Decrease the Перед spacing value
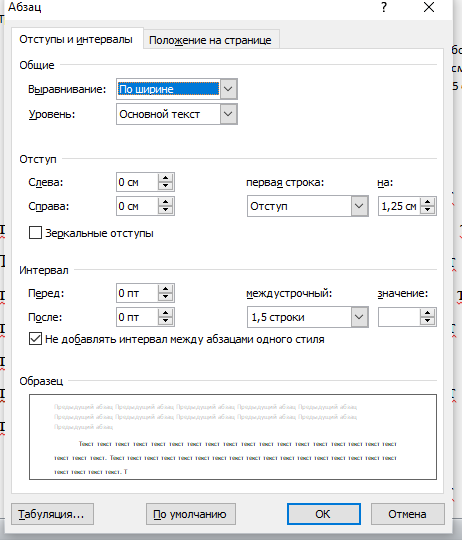The height and width of the screenshot is (540, 462). point(166,297)
